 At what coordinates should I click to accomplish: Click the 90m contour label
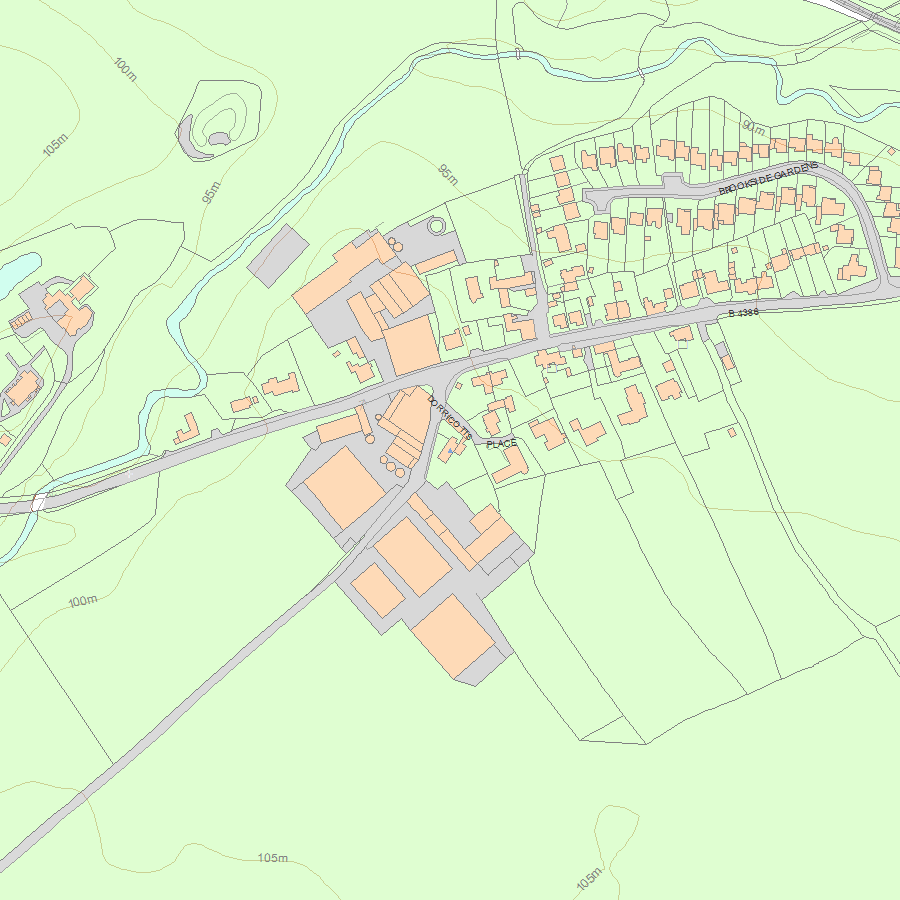753,127
